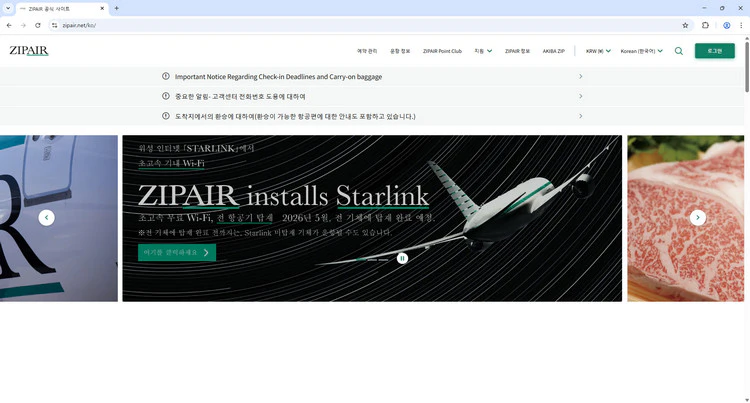Open the Korean (한국어) language selector
This screenshot has height=403, width=750.
coord(643,51)
